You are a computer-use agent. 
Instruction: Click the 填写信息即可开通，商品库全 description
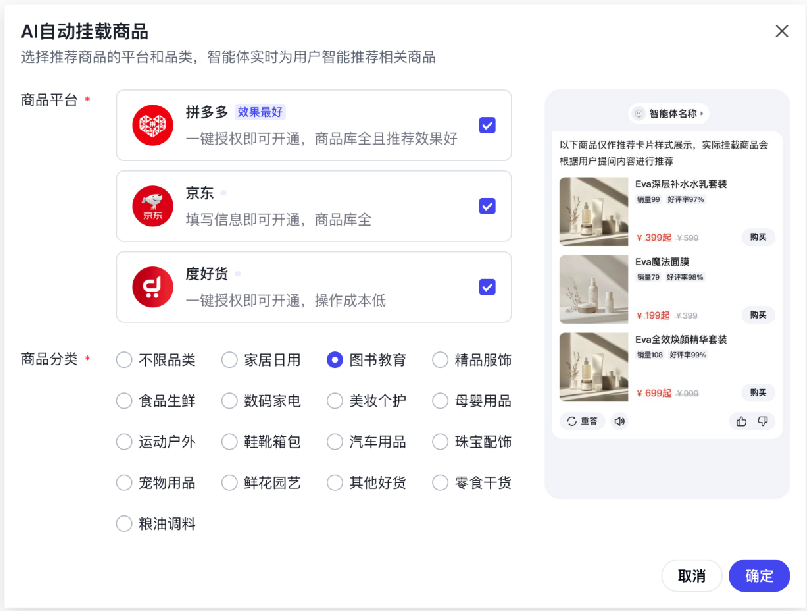(x=278, y=220)
